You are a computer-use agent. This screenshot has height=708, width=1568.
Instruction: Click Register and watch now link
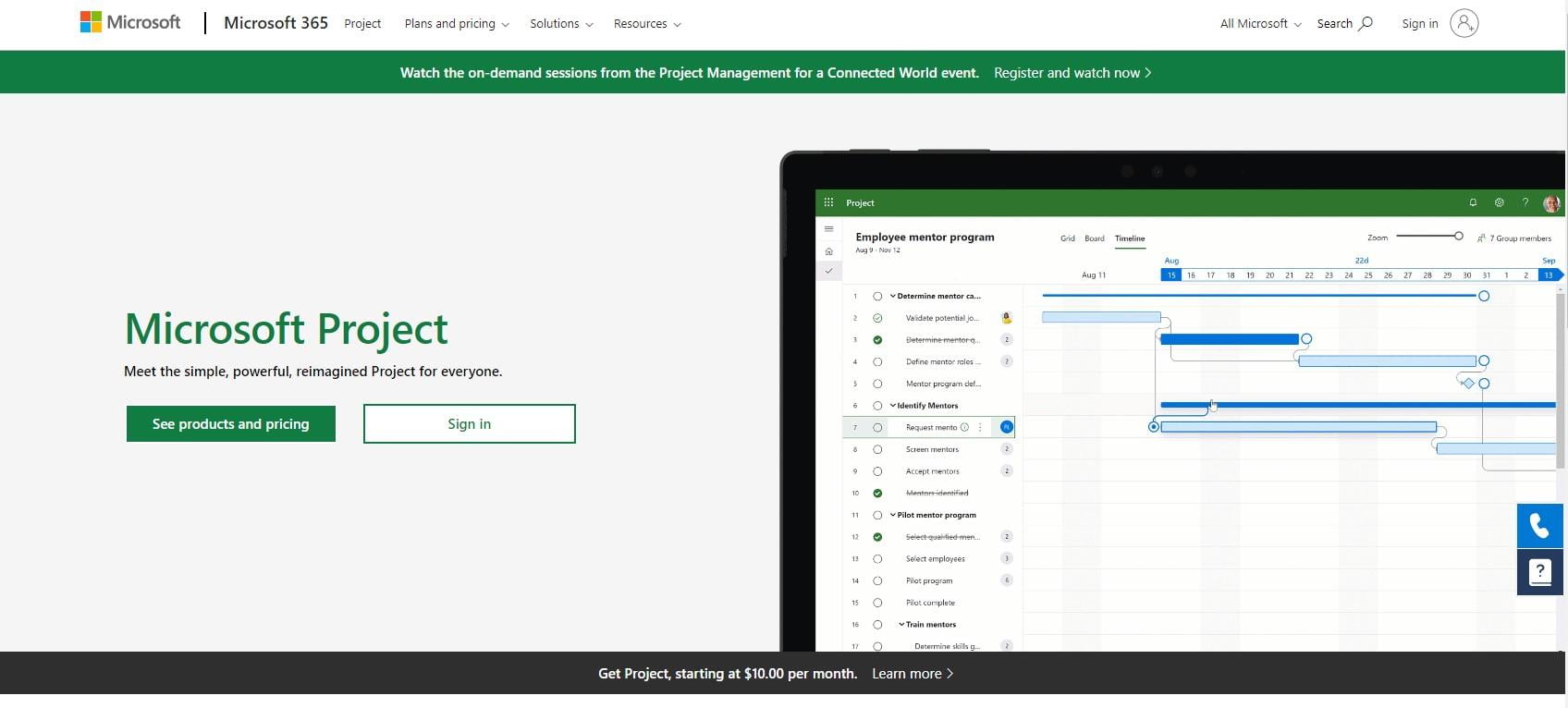point(1072,73)
